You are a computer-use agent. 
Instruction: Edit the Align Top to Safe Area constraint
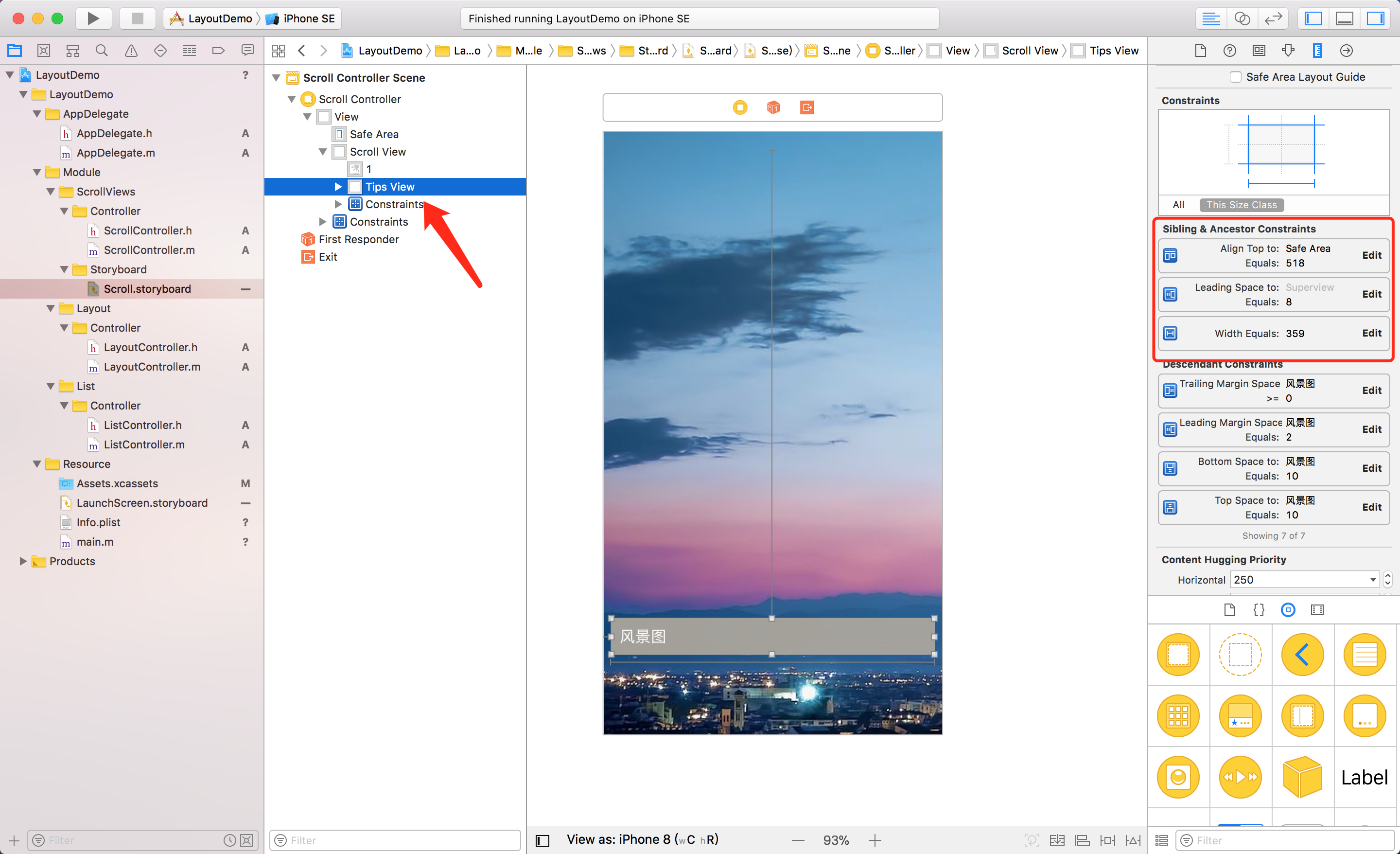pos(1371,255)
